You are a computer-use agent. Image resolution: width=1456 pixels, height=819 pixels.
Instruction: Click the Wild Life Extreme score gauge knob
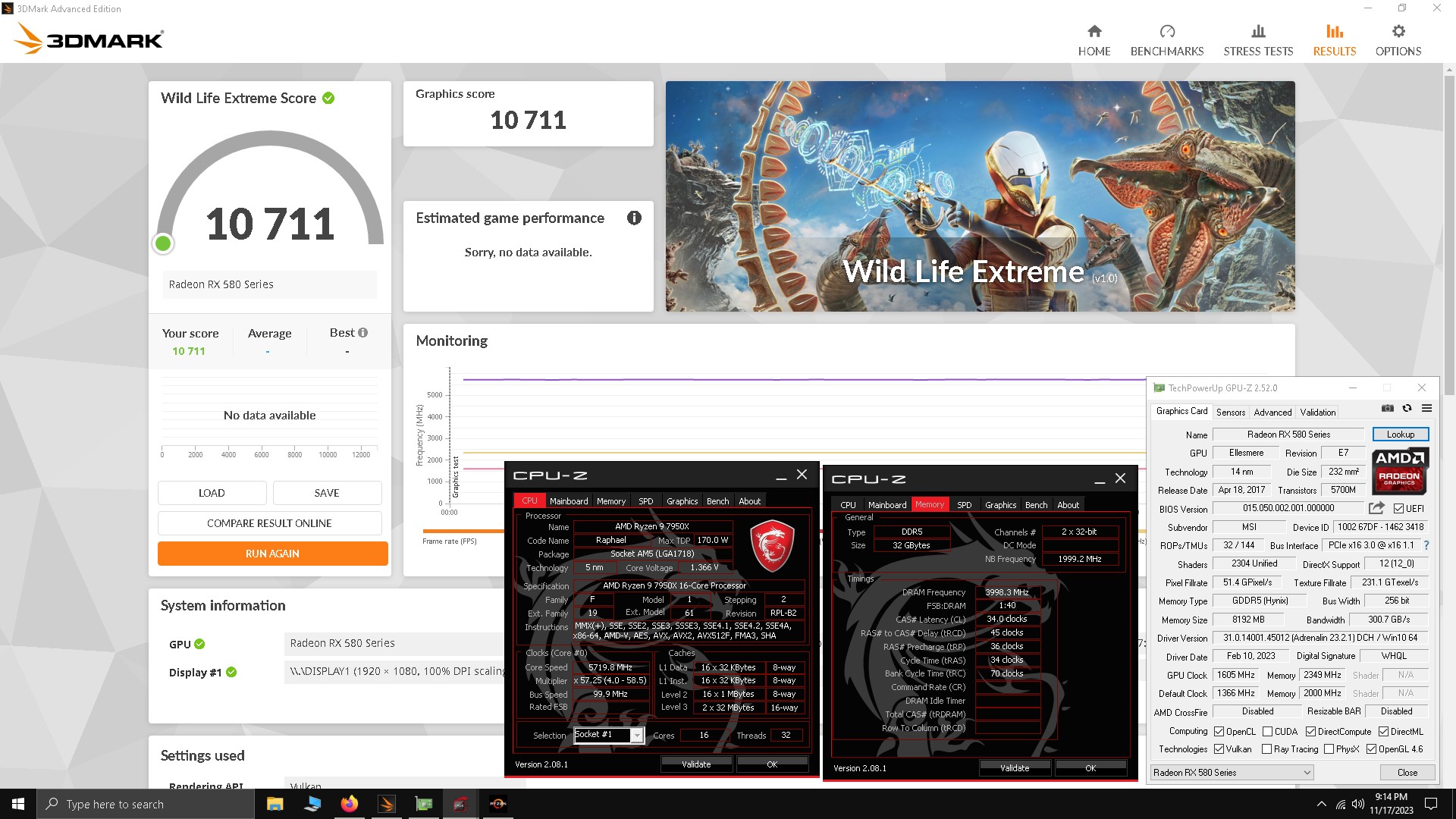pos(163,243)
